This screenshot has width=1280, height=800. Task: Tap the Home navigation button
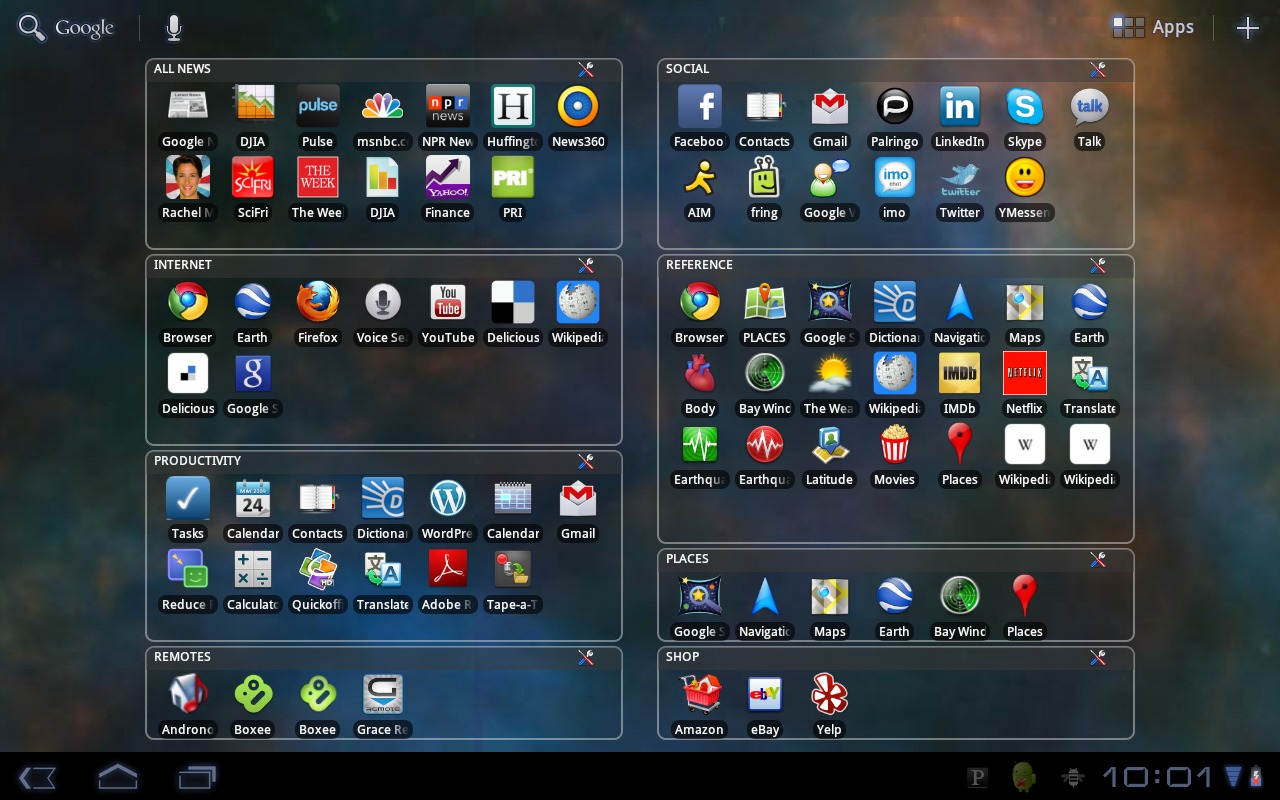117,777
